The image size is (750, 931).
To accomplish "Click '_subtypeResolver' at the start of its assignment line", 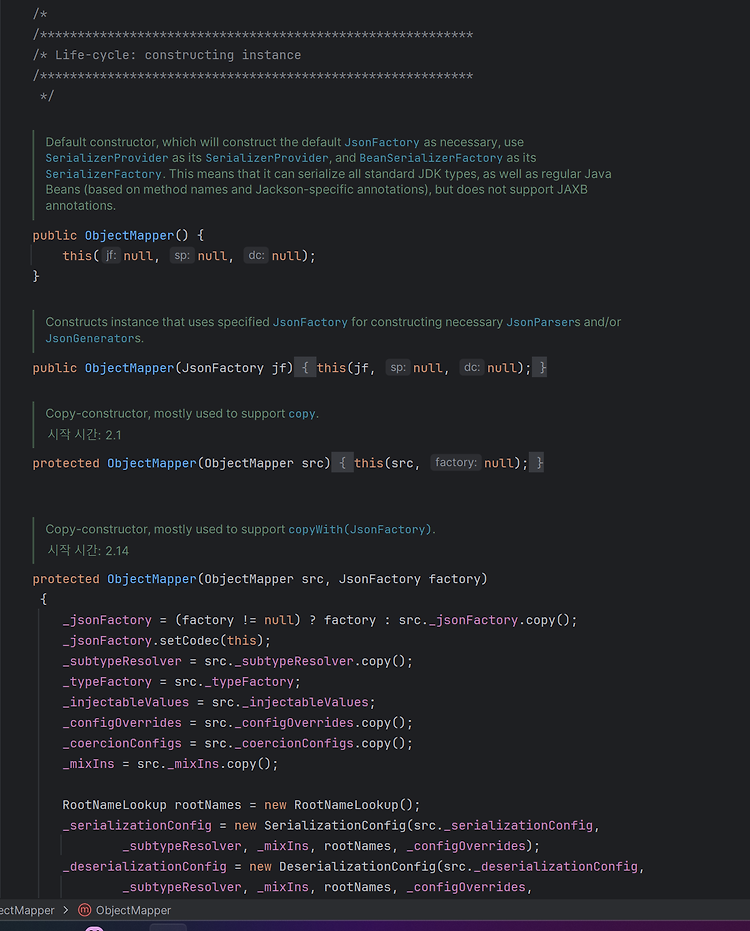I will click(x=122, y=661).
